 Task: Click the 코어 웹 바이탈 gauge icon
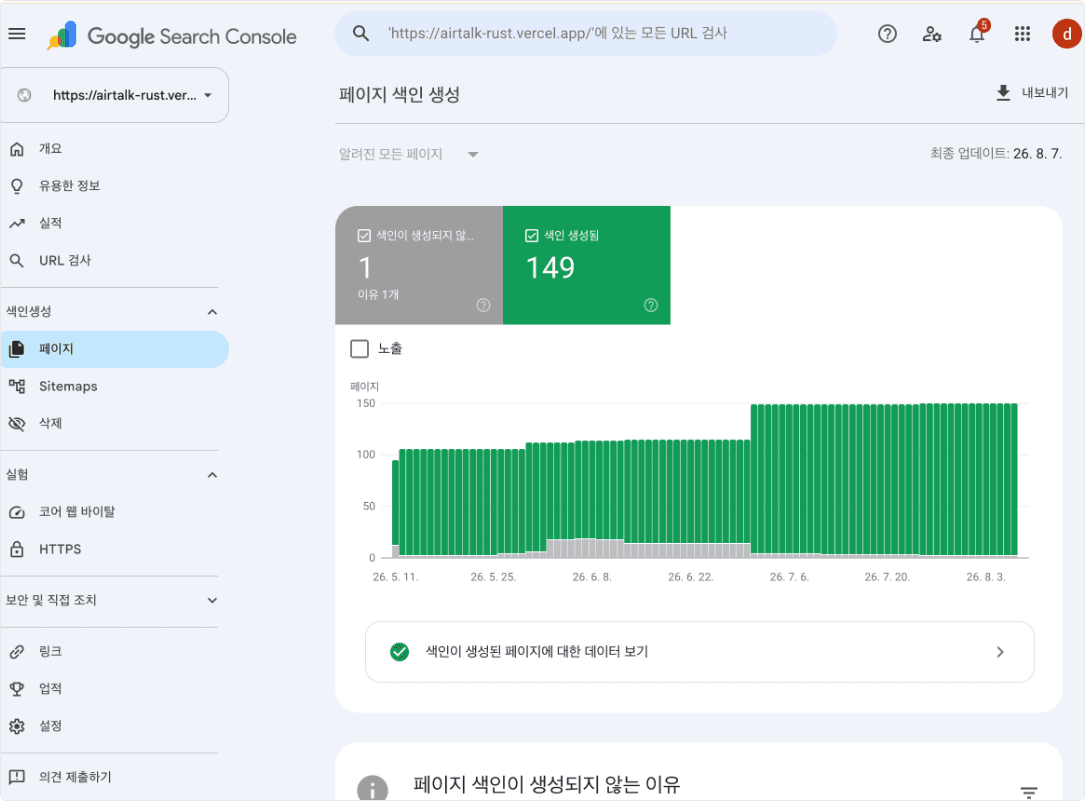tap(17, 512)
